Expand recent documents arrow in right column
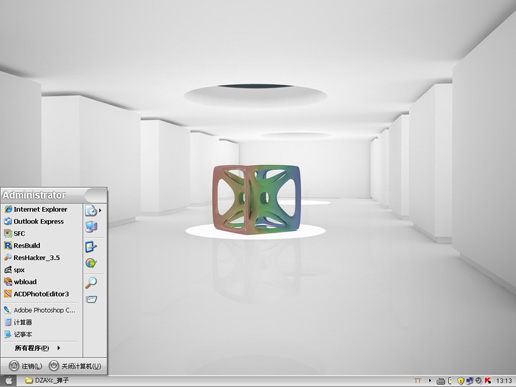 click(x=100, y=210)
